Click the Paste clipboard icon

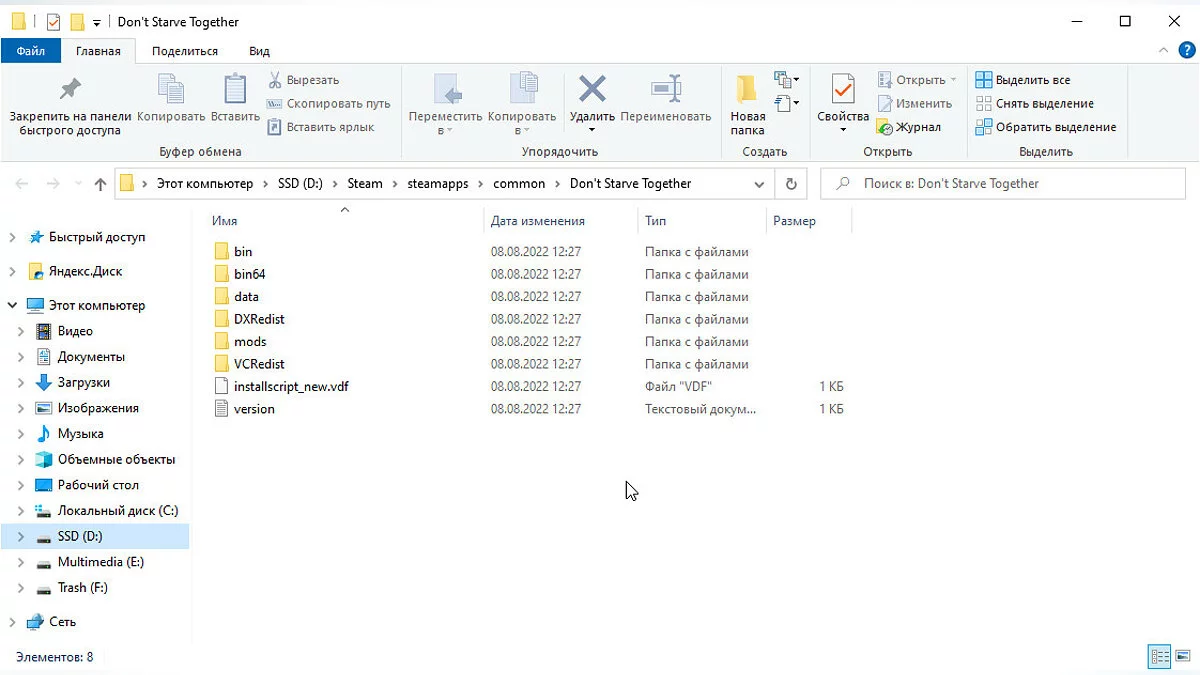235,90
